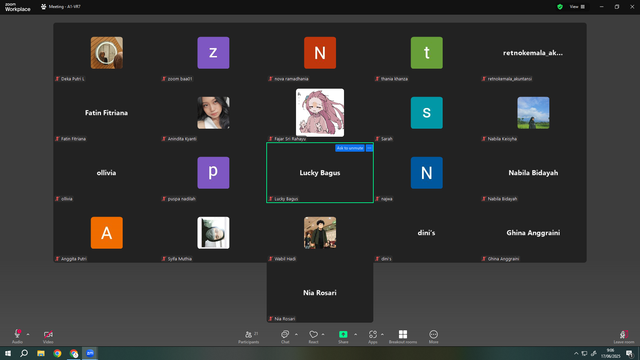Click the taskbar clock and date

pyautogui.click(x=610, y=353)
